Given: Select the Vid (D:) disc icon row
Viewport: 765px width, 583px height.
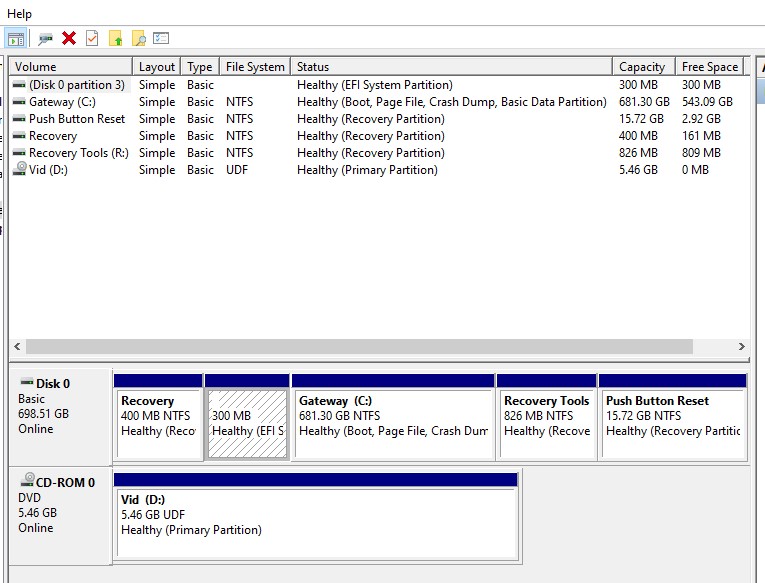Looking at the screenshot, I should [x=379, y=170].
